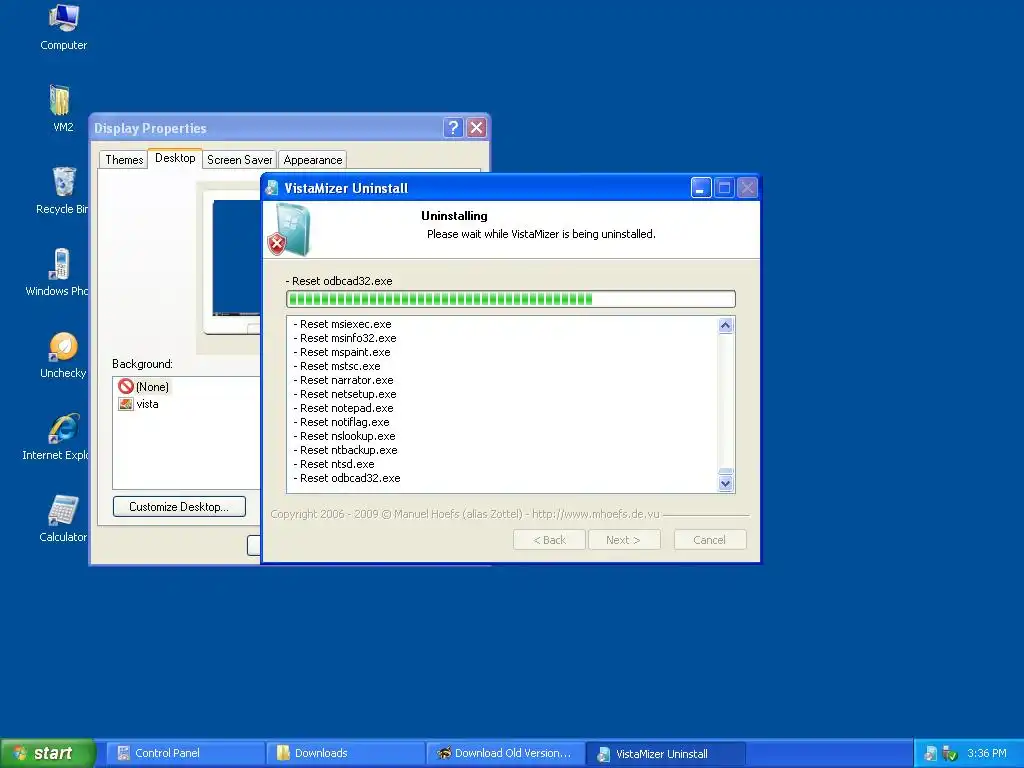The height and width of the screenshot is (768, 1024).
Task: Minimize the VistaMizer Uninstall window
Action: 701,188
